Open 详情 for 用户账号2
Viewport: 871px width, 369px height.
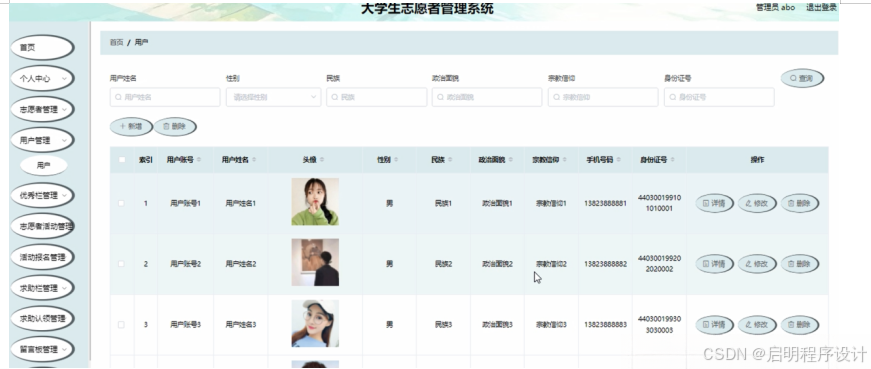(714, 264)
